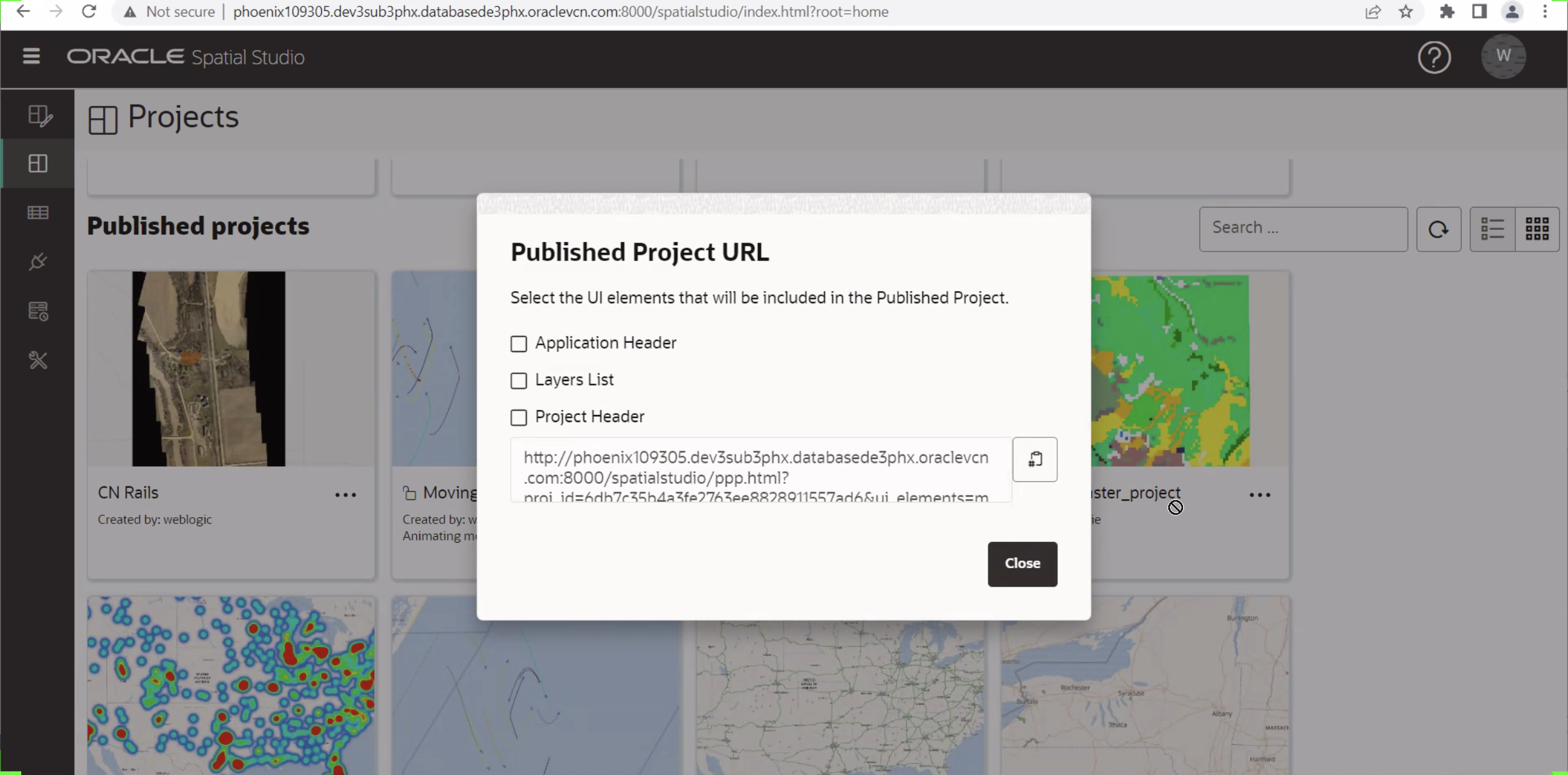This screenshot has height=775, width=1568.
Task: Copy the published project URL with clipboard icon
Action: (1034, 460)
